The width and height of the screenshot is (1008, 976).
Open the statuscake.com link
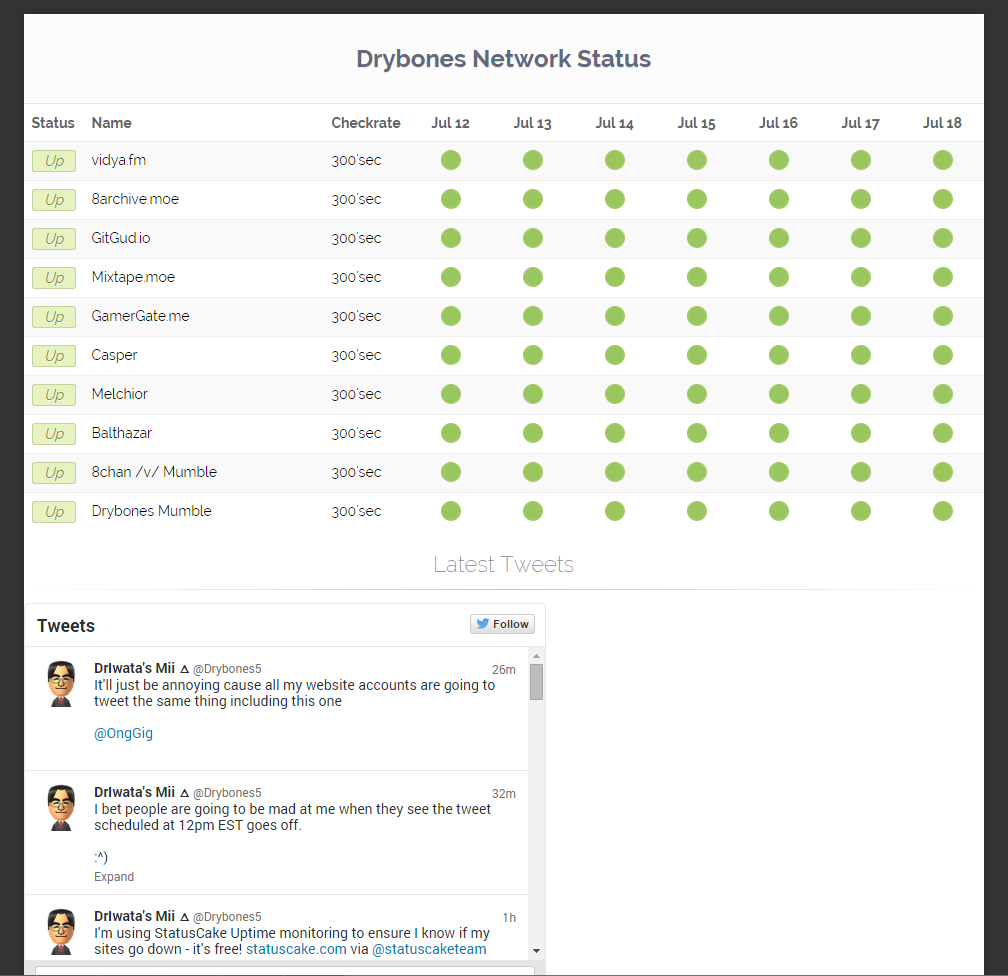(296, 949)
